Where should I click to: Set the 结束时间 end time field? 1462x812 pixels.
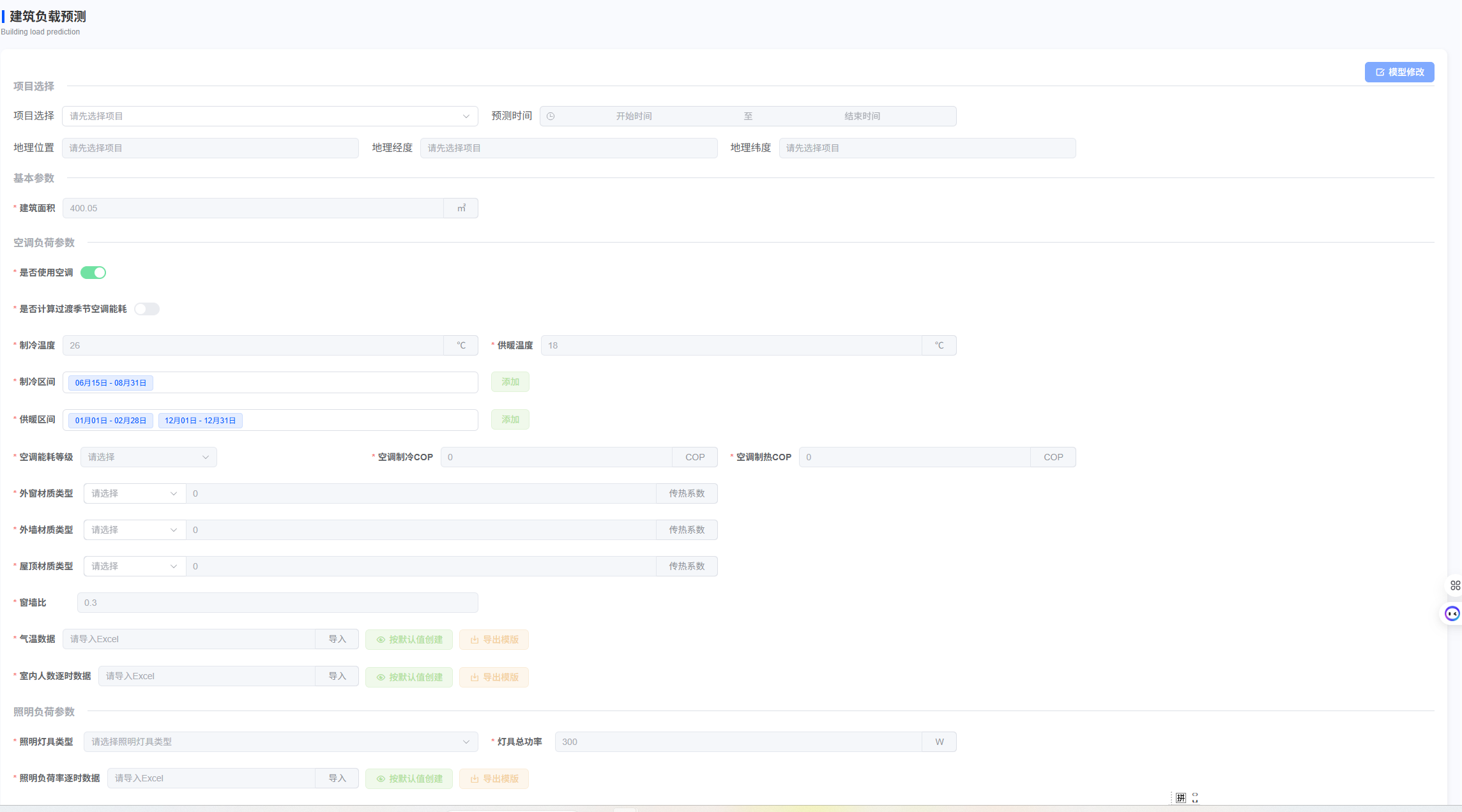point(862,116)
